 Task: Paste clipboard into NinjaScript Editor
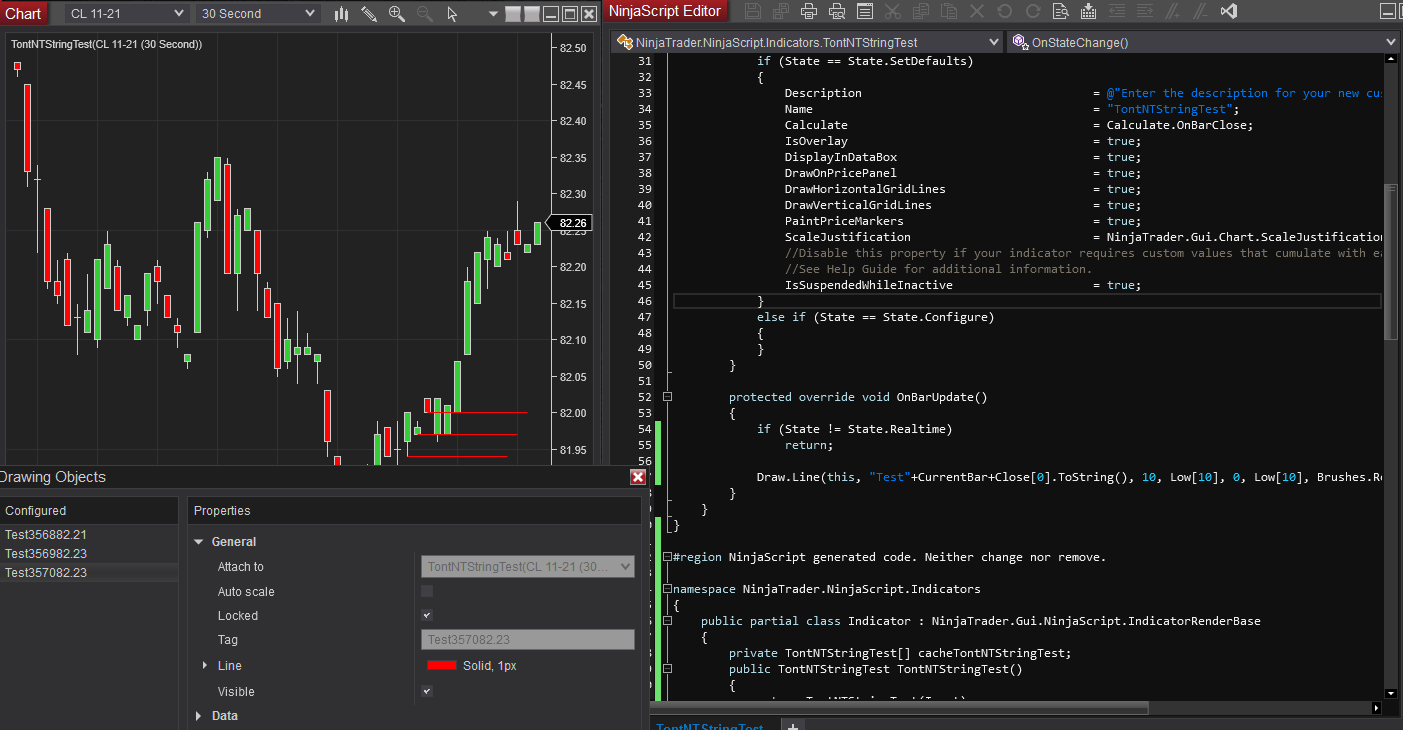click(x=949, y=11)
